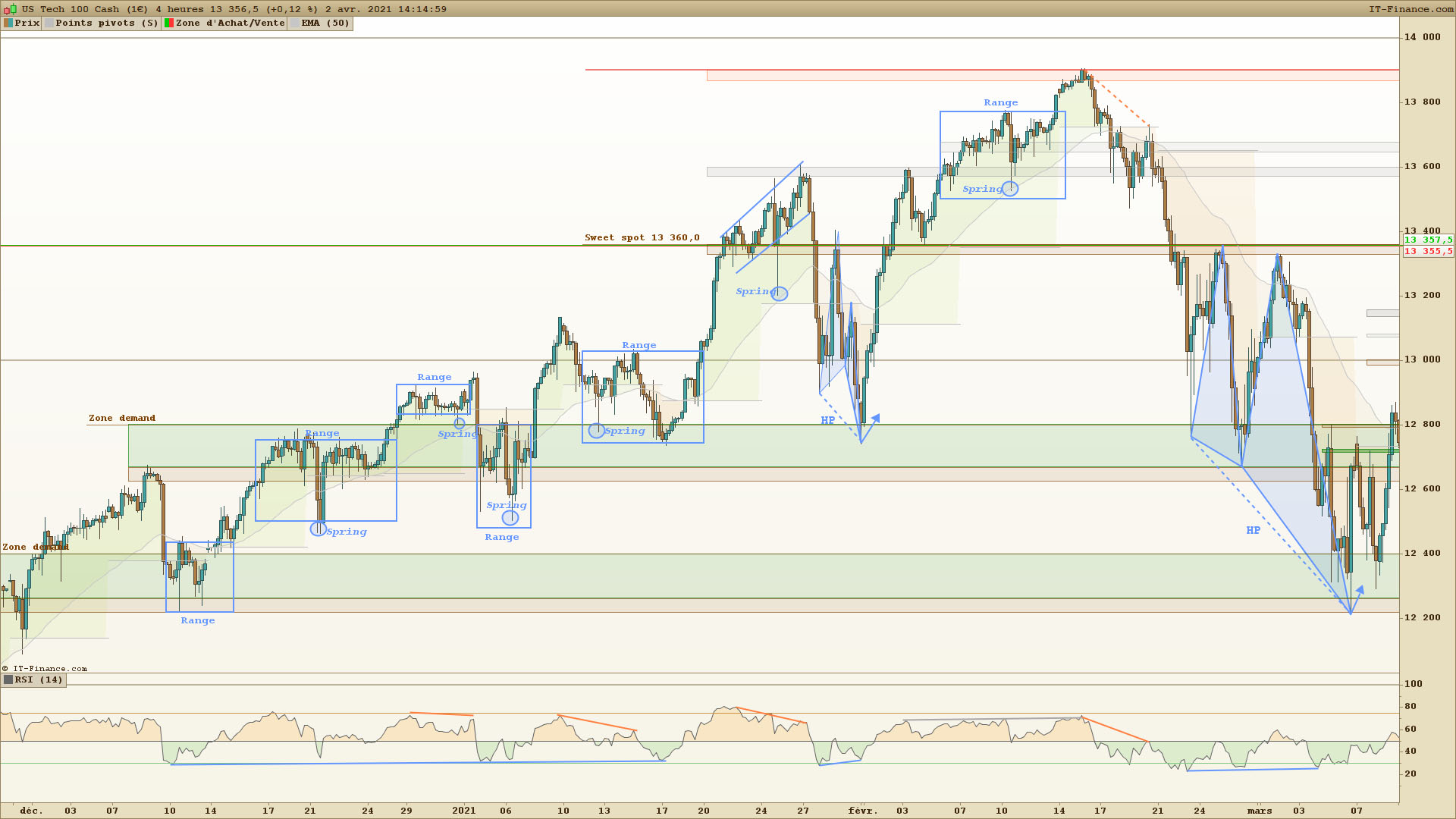Open the Points pivots (S) indicator label
This screenshot has width=1456, height=819.
click(106, 24)
